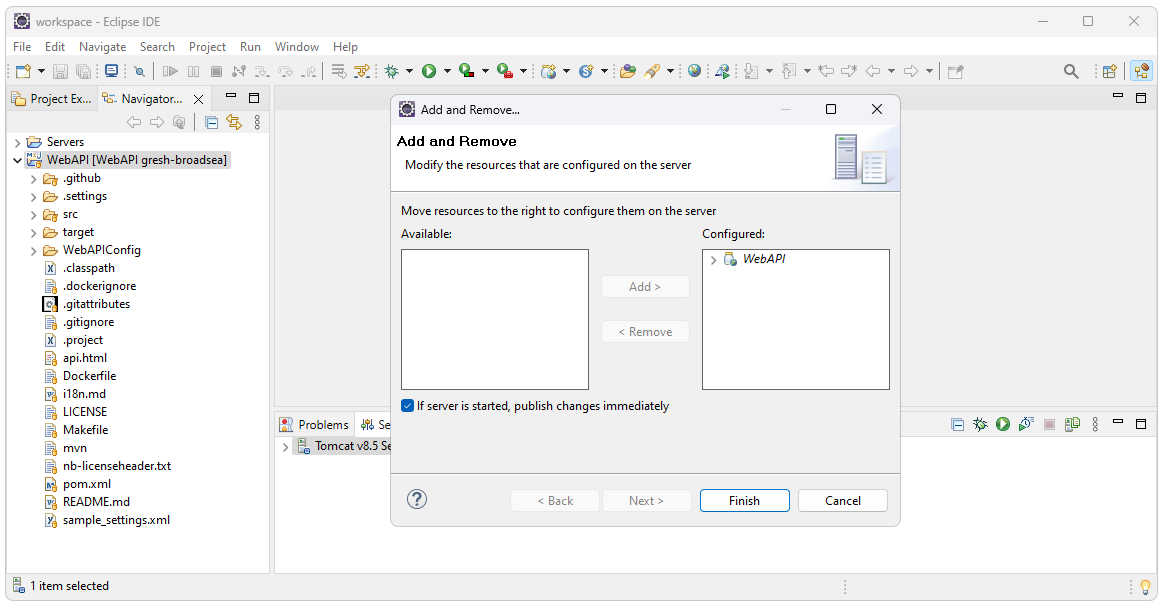
Task: Click Link with Editor icon in Navigator
Action: point(234,122)
